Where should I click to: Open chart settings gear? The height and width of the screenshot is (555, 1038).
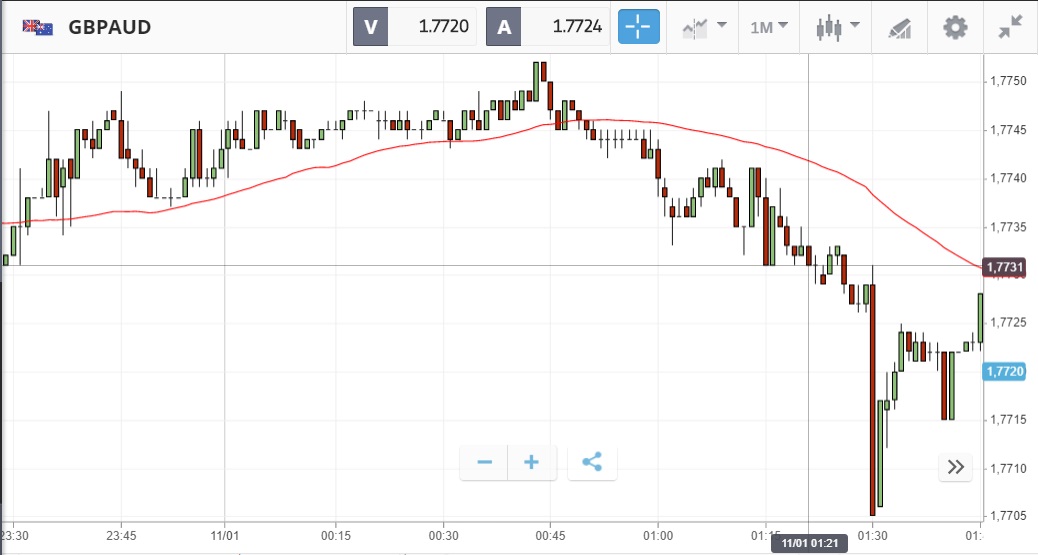[955, 27]
